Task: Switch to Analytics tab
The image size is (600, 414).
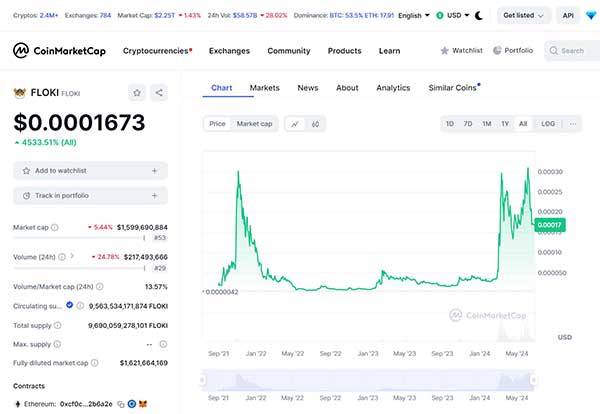Action: 393,88
